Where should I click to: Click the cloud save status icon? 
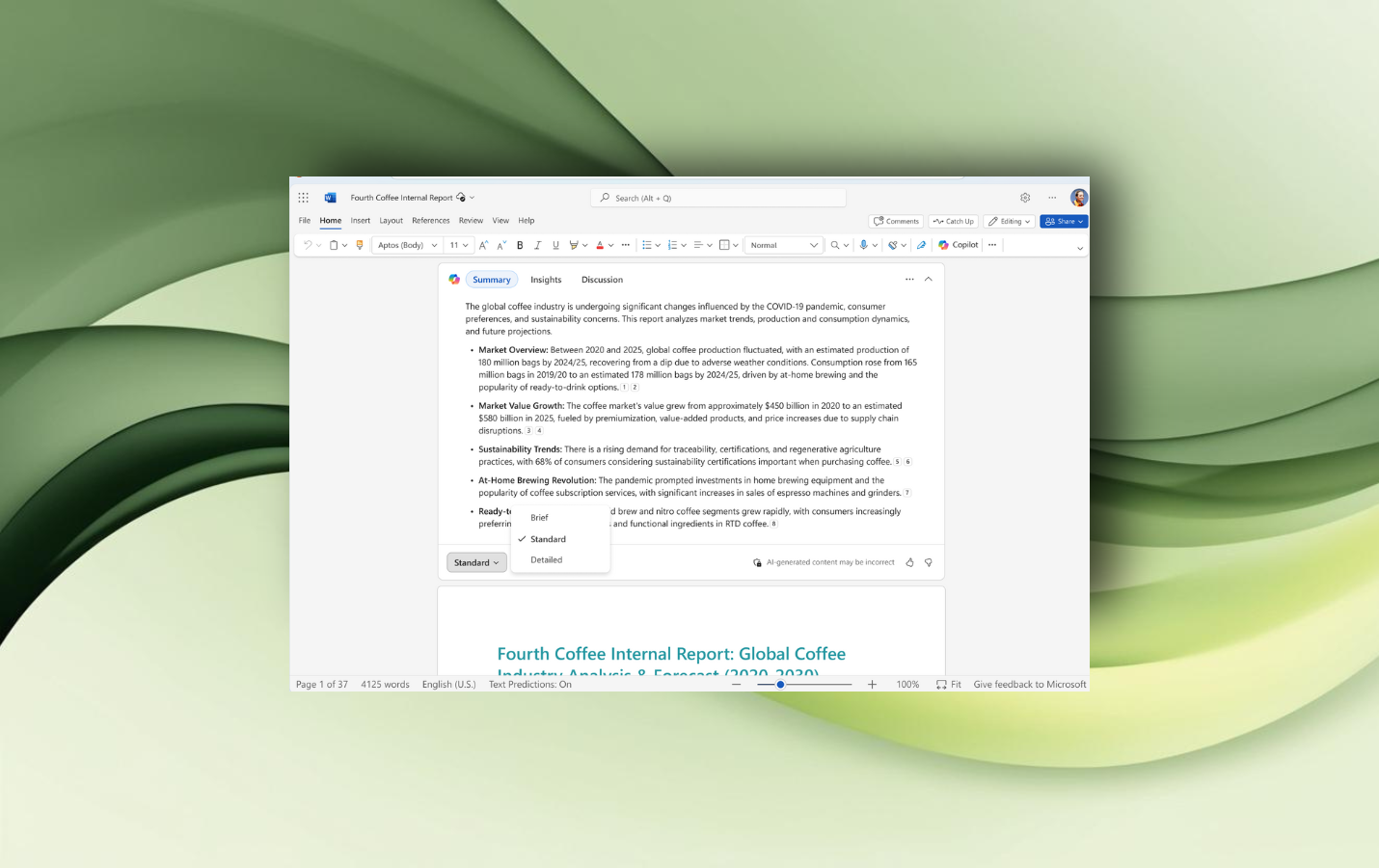[x=461, y=198]
